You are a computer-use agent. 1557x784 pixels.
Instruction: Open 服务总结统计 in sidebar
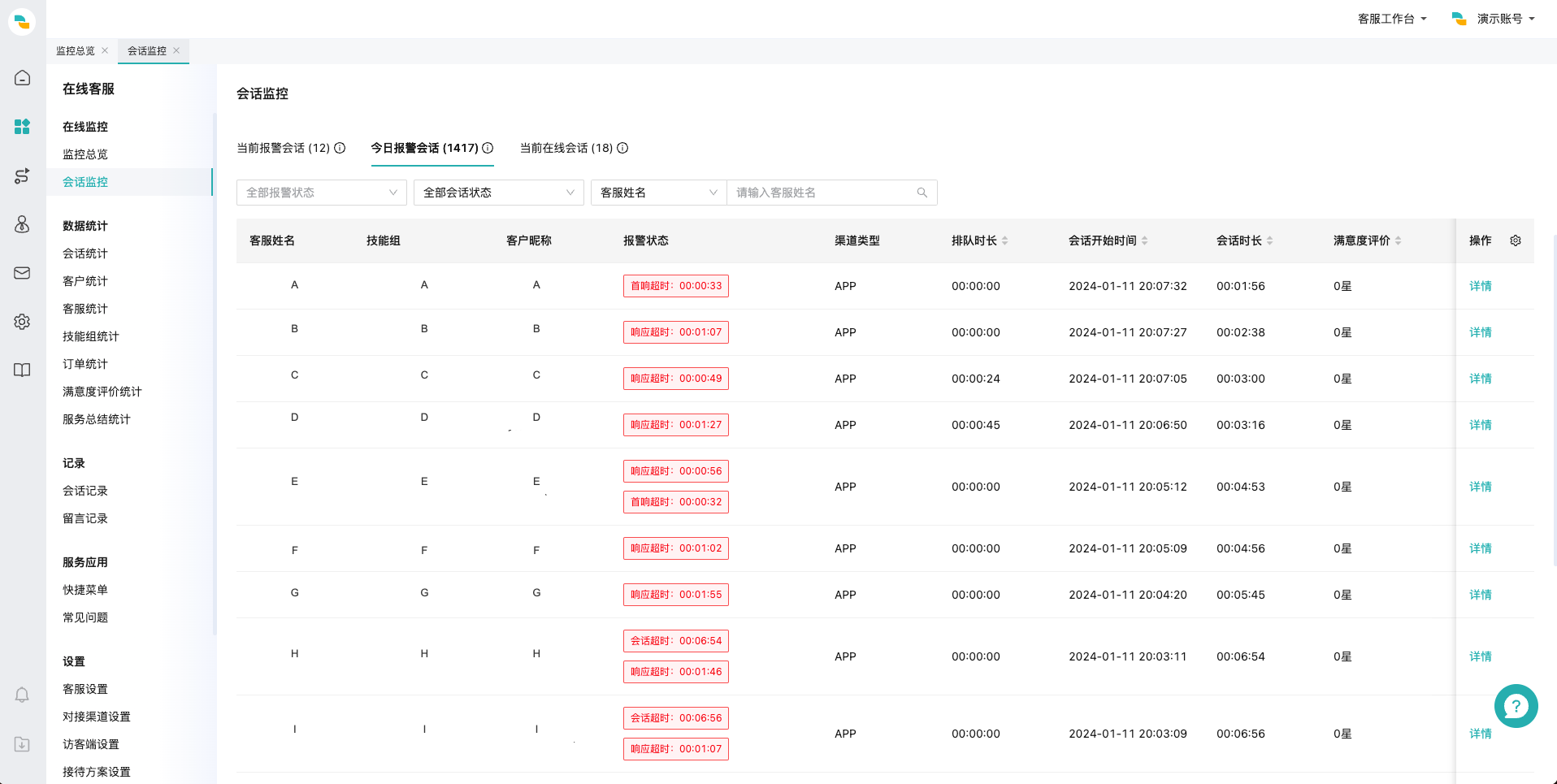(97, 419)
